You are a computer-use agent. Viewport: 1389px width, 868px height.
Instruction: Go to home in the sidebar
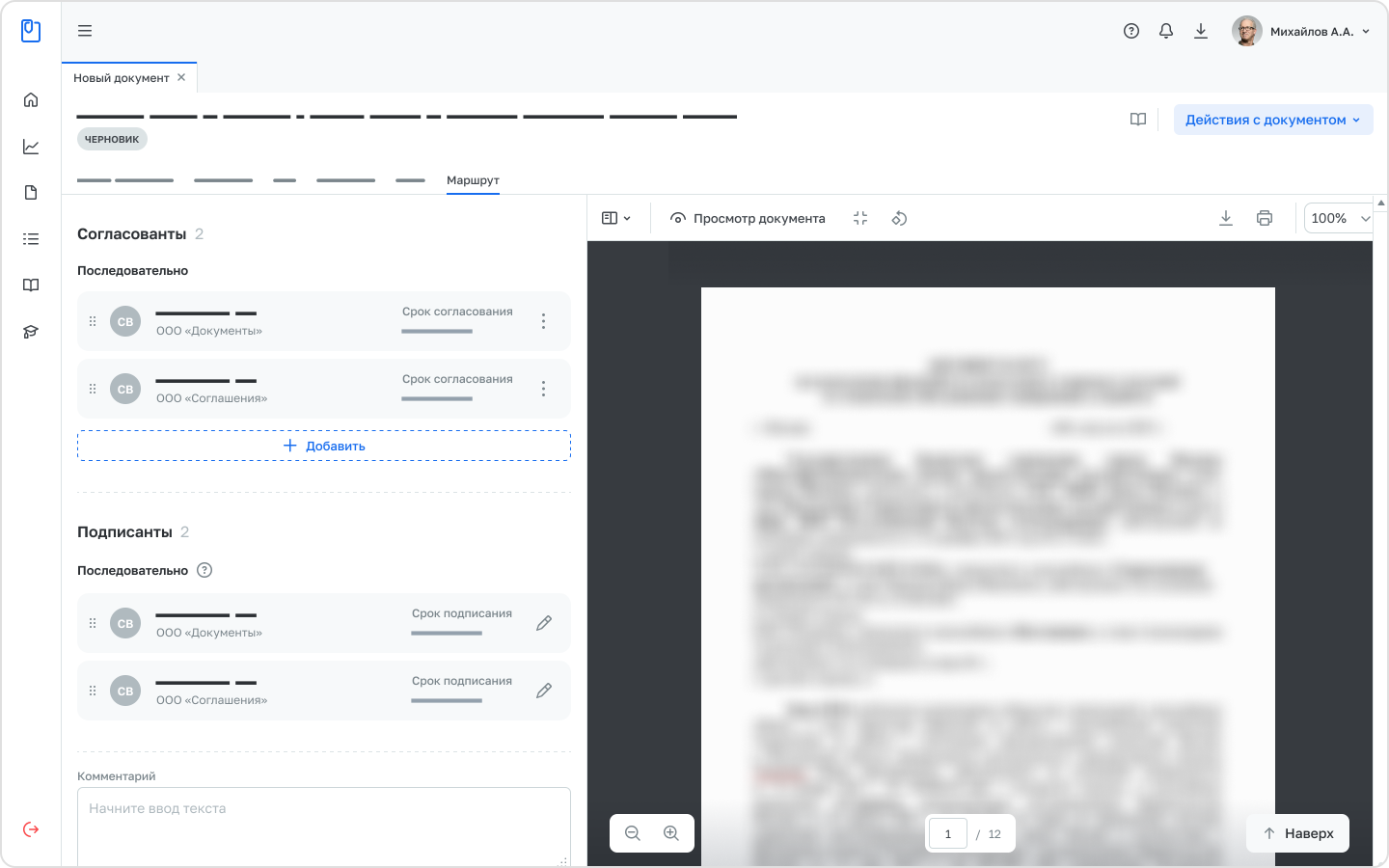coord(31,100)
